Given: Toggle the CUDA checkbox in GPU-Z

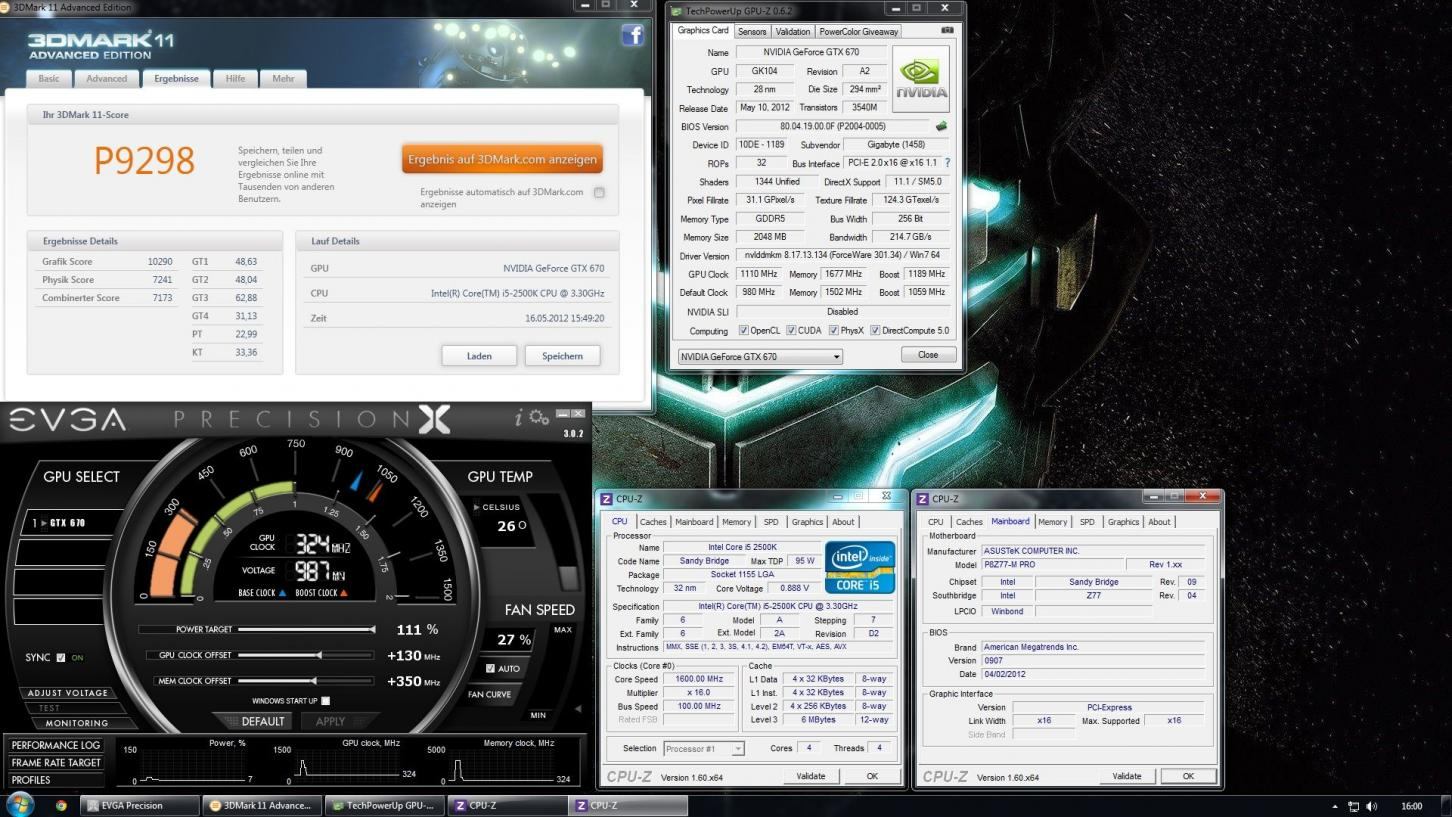Looking at the screenshot, I should (791, 330).
